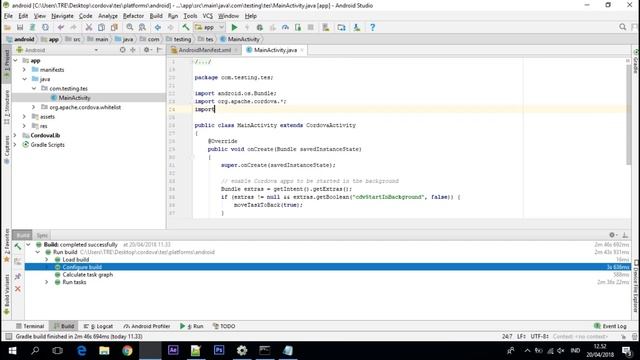The height and width of the screenshot is (360, 640).
Task: Click the pin icon in Build panel
Action: (x=18, y=276)
